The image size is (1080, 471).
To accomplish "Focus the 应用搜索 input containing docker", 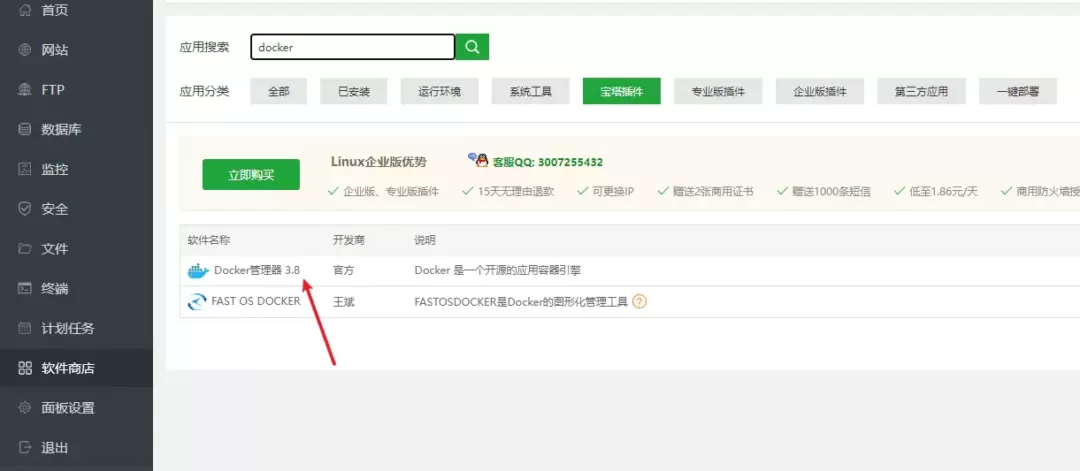I will [x=353, y=47].
